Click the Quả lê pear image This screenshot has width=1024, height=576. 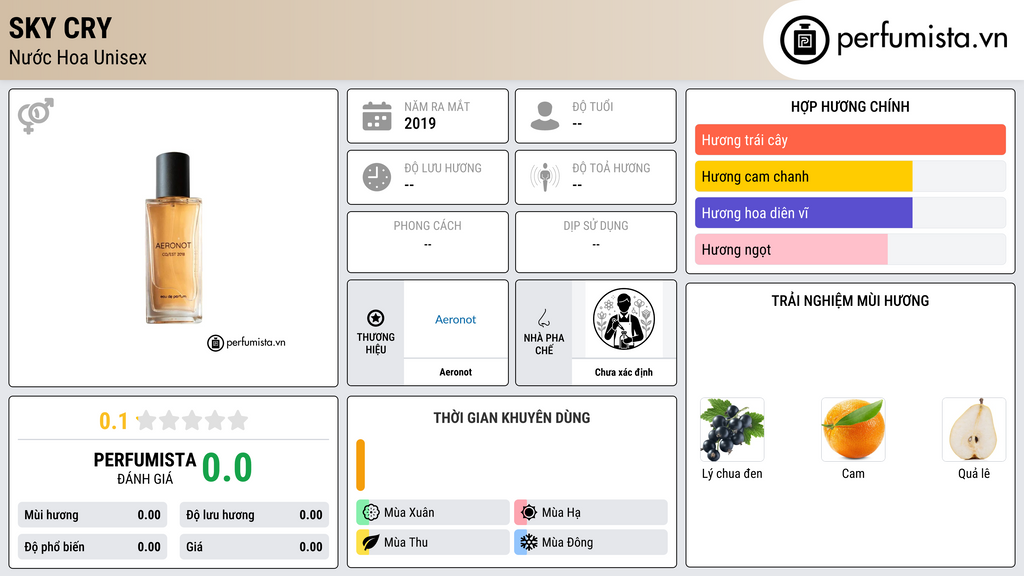pos(974,430)
